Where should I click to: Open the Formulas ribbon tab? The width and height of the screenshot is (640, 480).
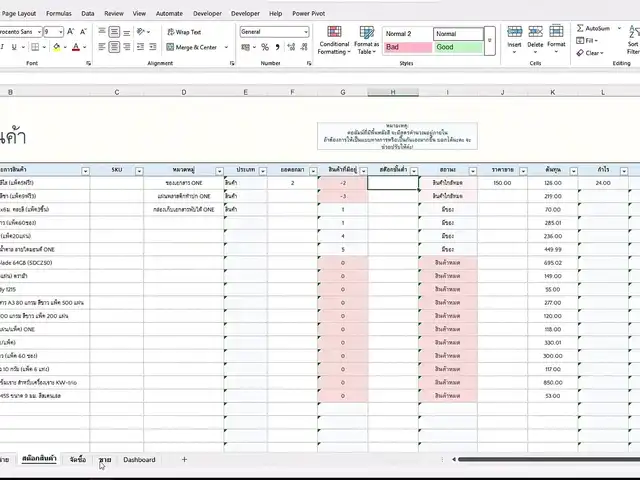(x=58, y=14)
